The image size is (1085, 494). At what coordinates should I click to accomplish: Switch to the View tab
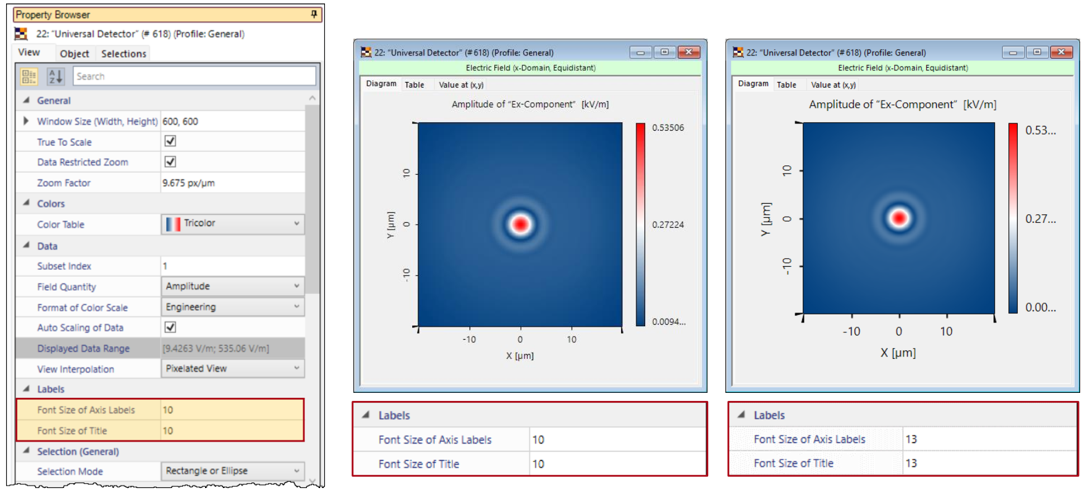tap(29, 53)
